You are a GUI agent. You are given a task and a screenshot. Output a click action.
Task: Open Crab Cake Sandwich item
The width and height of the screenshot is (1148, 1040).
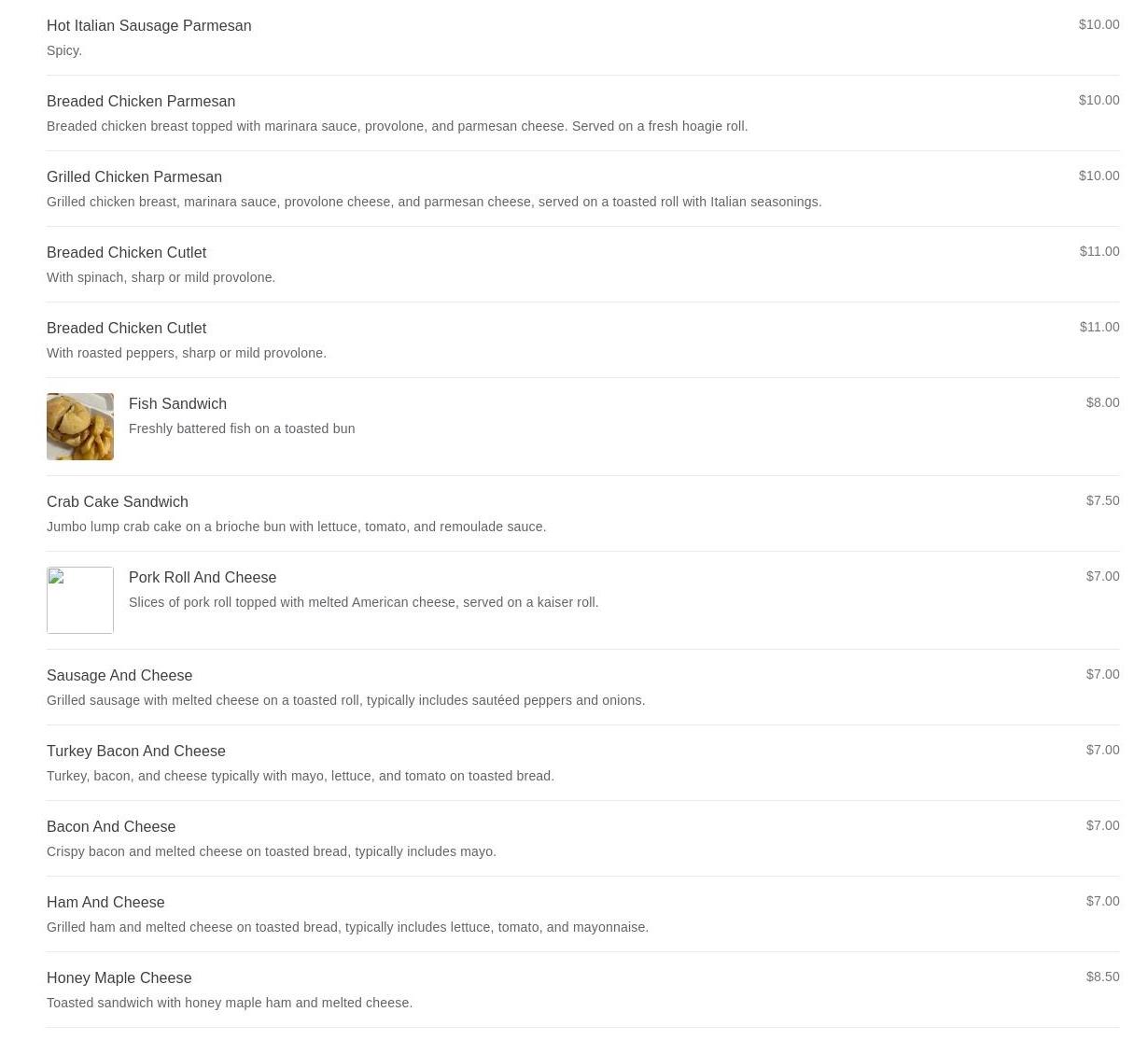(x=583, y=513)
